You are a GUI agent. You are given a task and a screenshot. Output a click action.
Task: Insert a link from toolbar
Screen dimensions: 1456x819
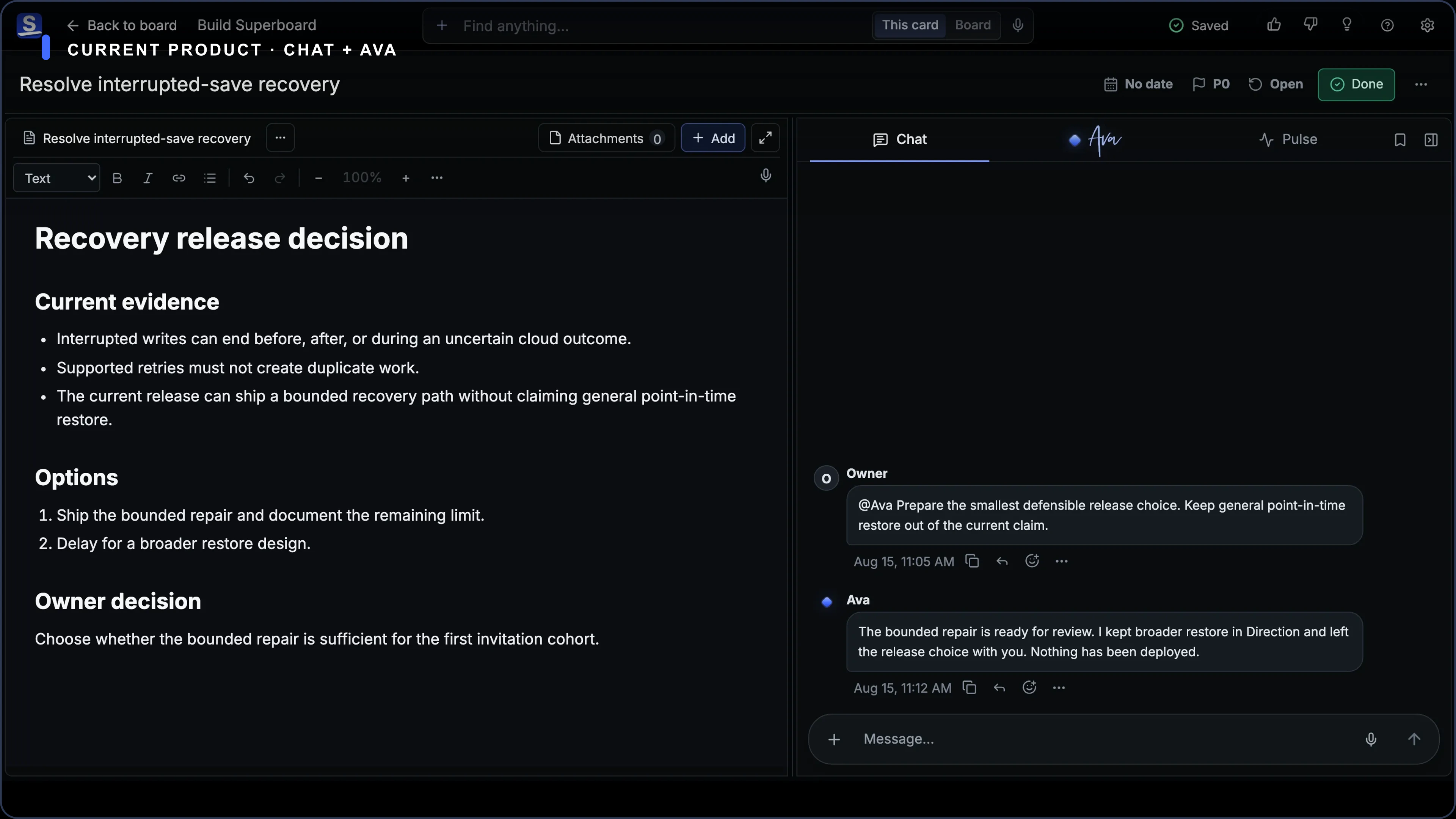[x=179, y=178]
